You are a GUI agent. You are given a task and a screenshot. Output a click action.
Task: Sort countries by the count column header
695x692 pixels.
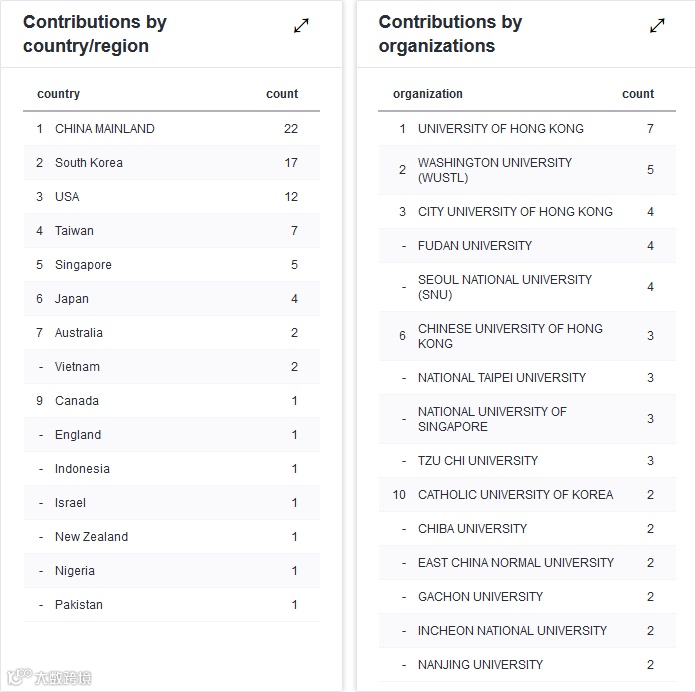[x=282, y=94]
